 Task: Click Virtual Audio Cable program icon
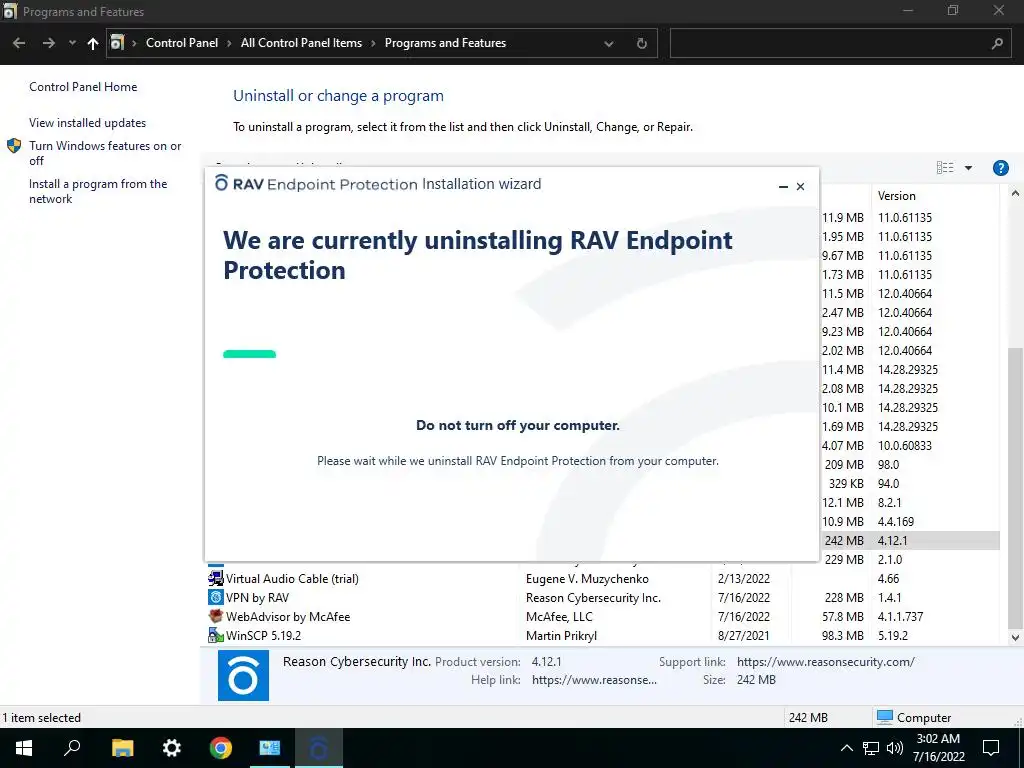coord(216,578)
